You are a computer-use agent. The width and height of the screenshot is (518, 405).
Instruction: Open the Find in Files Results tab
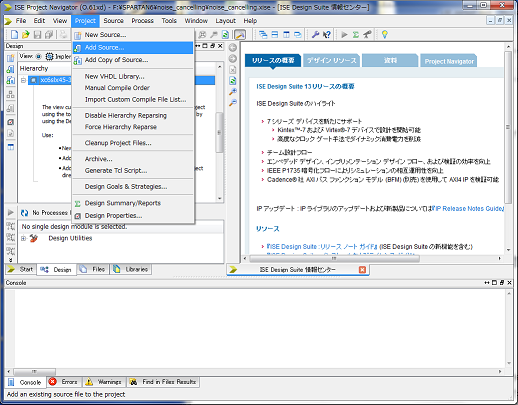163,382
